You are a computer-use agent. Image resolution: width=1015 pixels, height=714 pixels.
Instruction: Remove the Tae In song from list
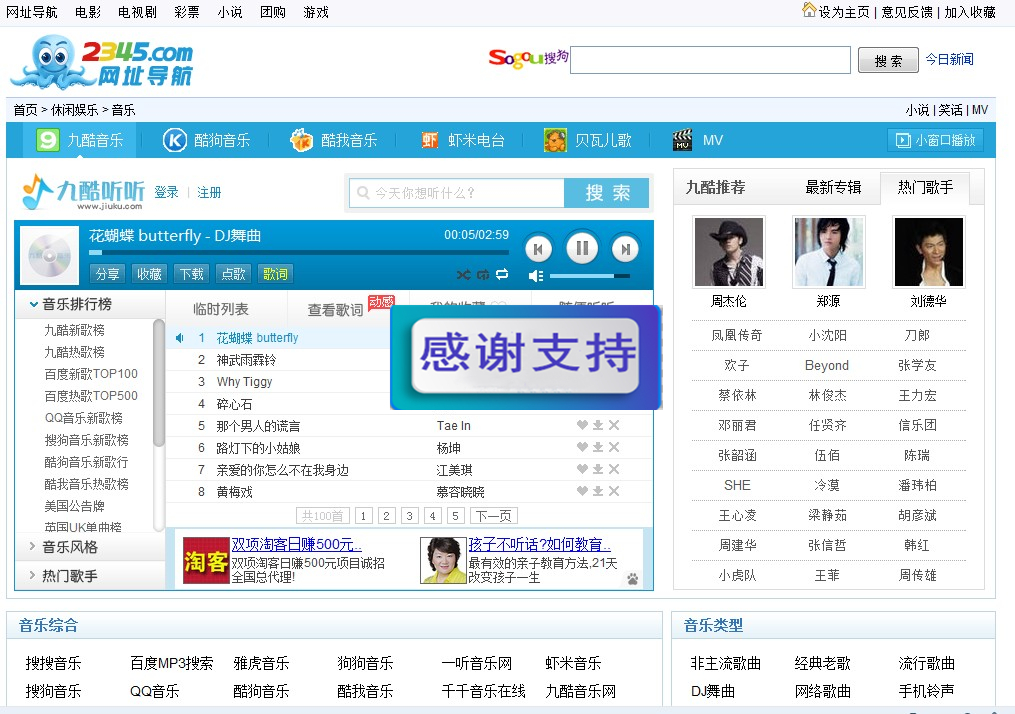click(614, 425)
